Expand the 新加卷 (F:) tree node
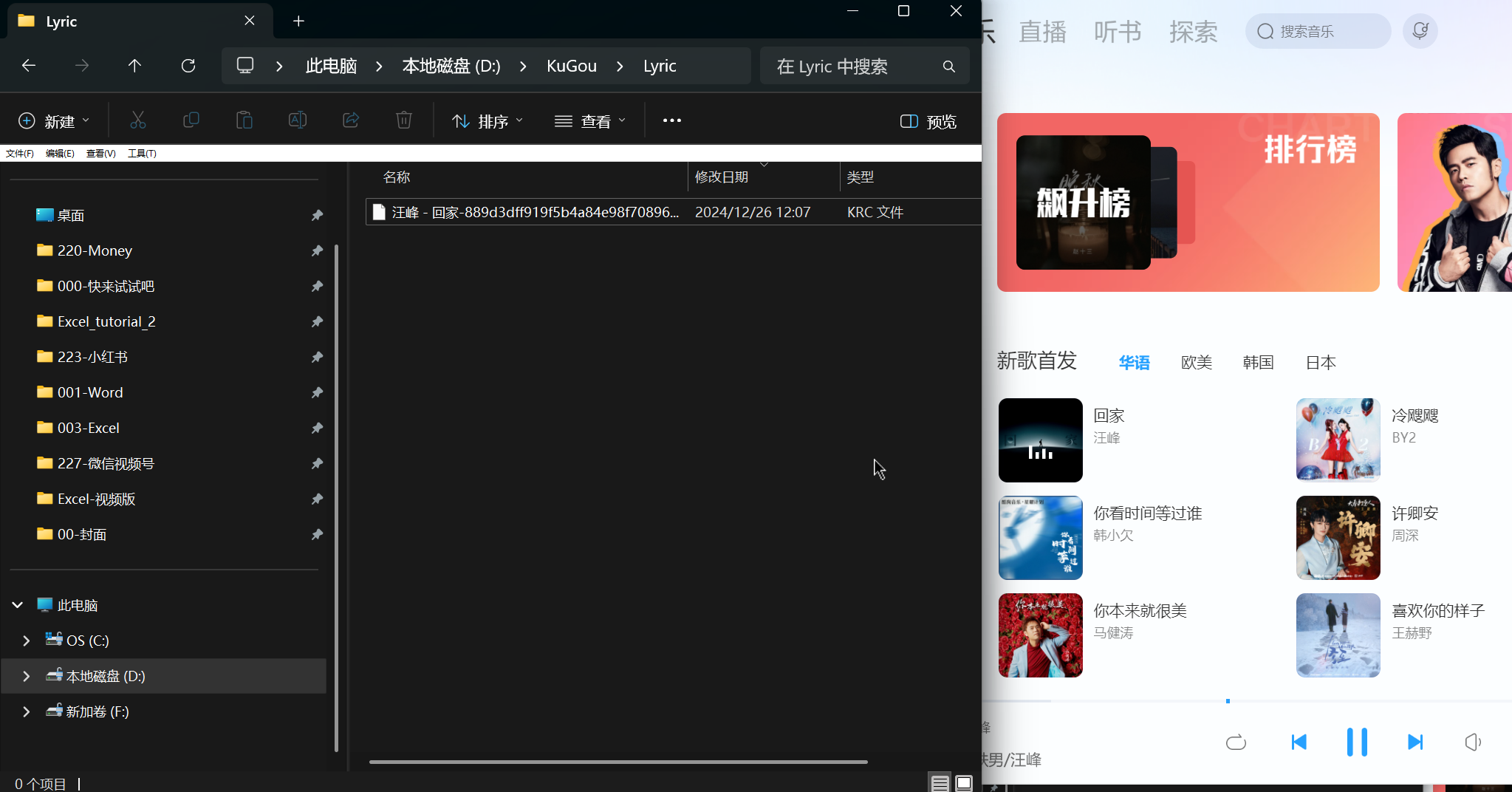 (x=27, y=711)
